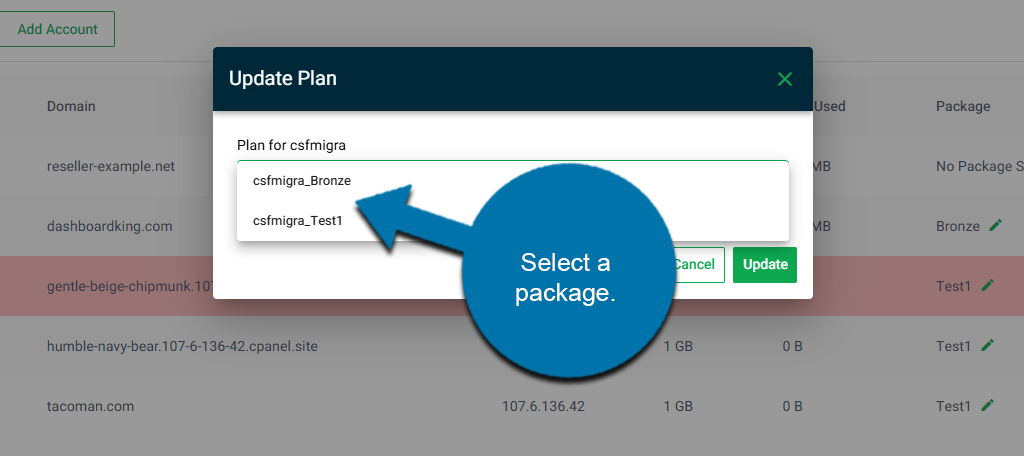The height and width of the screenshot is (456, 1024).
Task: Open package editor for tacoman.com
Action: coord(988,406)
